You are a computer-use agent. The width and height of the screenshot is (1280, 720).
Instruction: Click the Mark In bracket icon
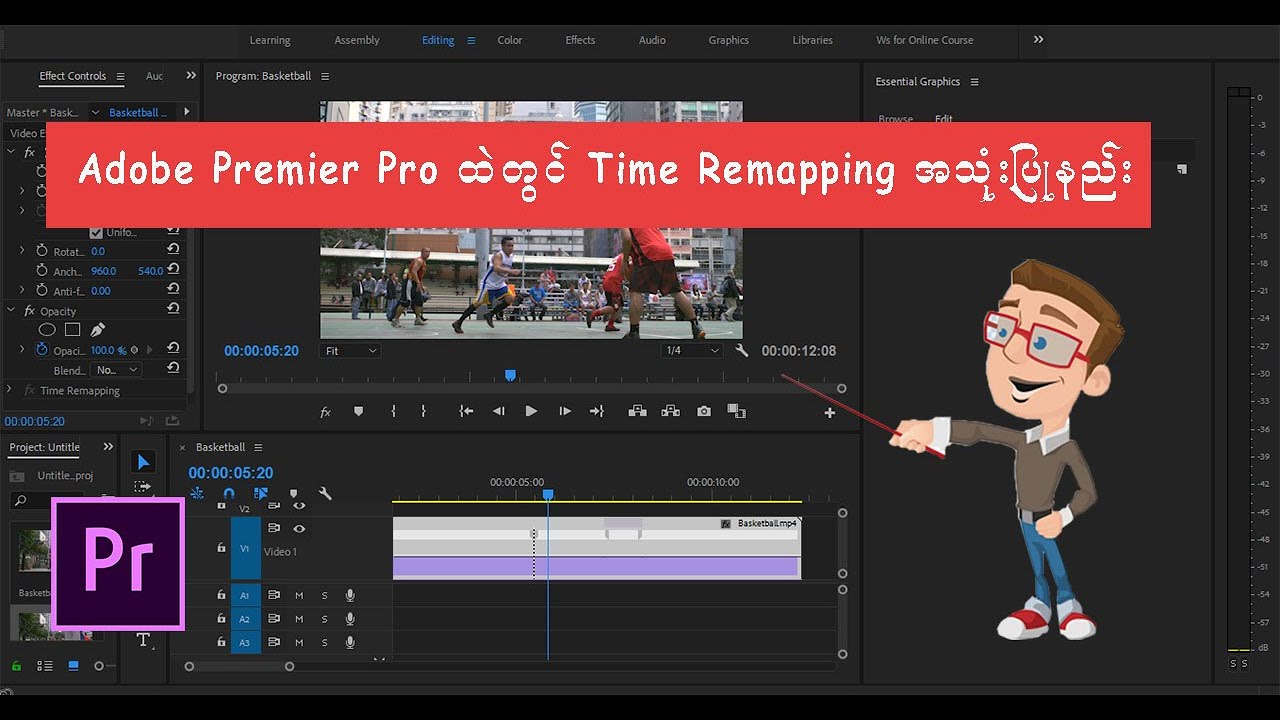[x=393, y=411]
